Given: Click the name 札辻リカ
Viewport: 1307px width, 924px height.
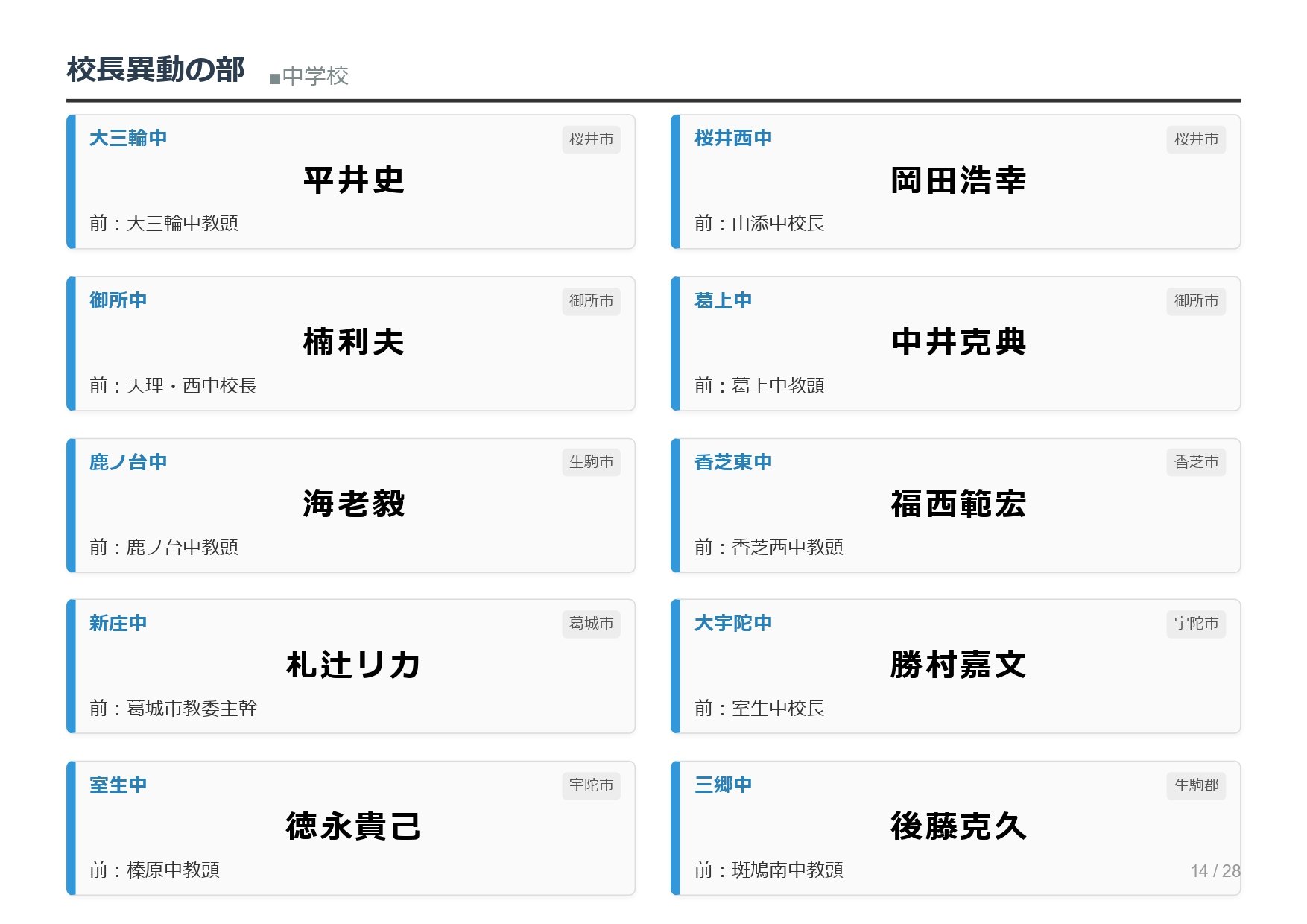Looking at the screenshot, I should 354,665.
